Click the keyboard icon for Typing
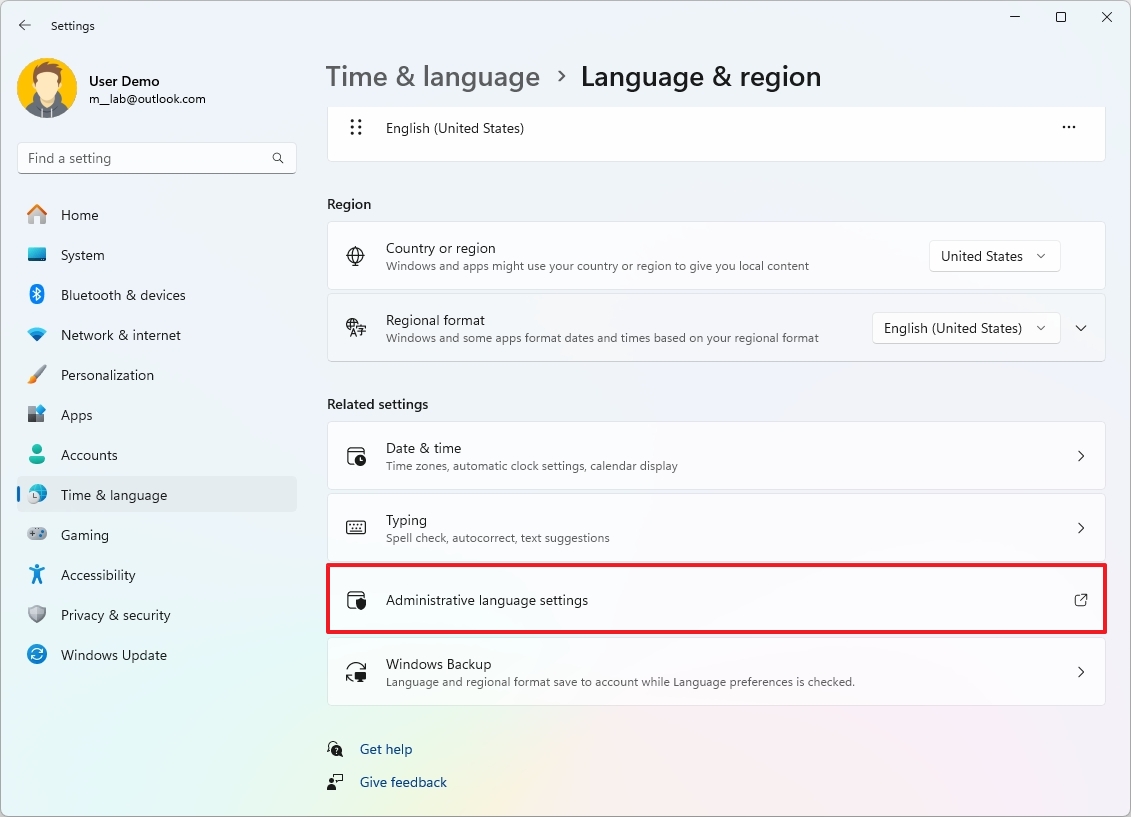 pos(356,528)
